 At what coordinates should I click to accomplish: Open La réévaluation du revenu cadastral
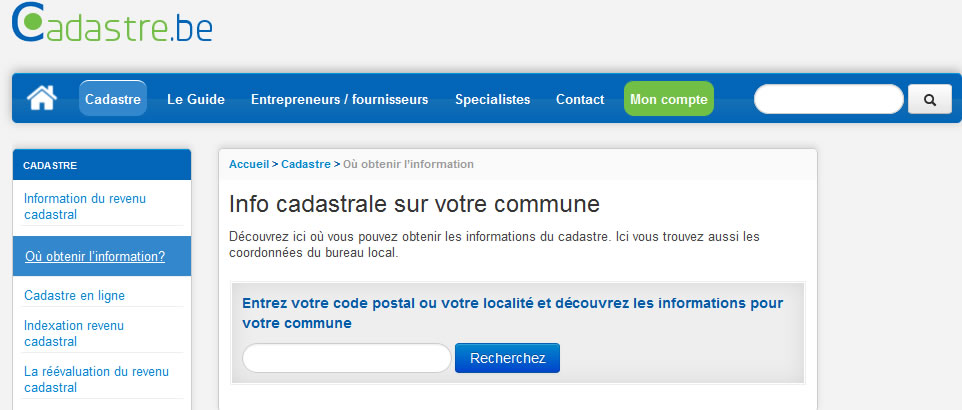click(96, 379)
